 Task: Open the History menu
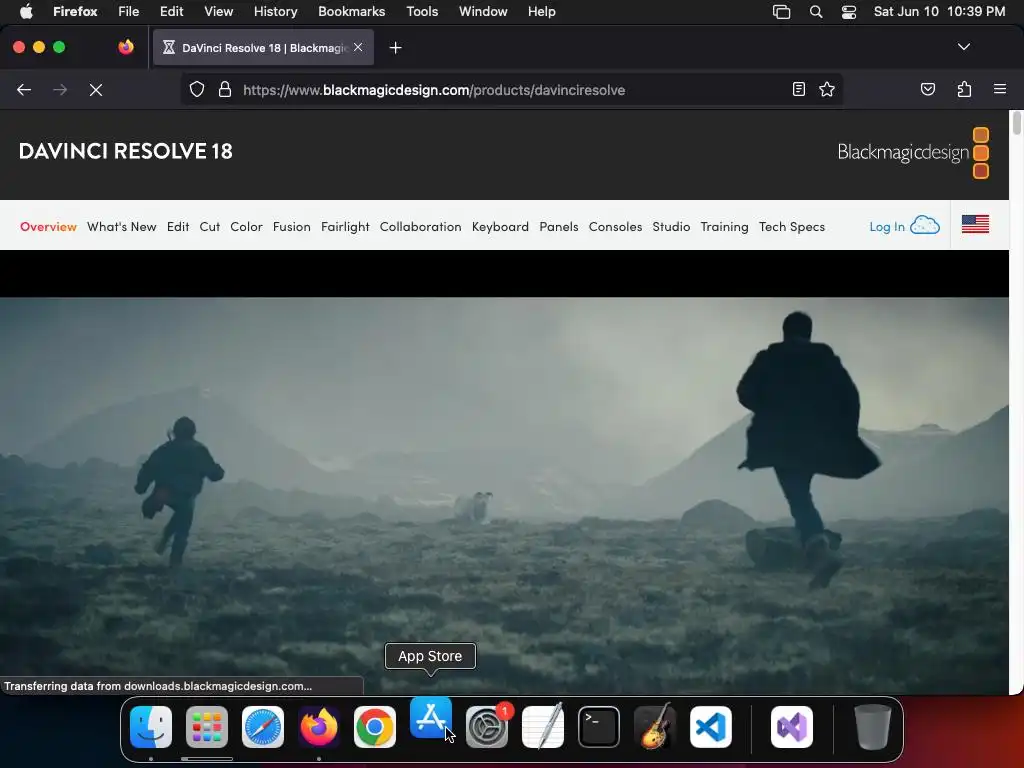[x=276, y=12]
